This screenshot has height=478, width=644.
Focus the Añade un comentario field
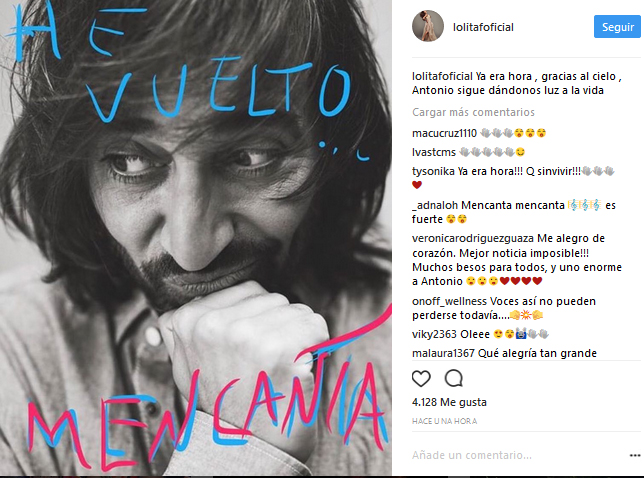pos(518,455)
